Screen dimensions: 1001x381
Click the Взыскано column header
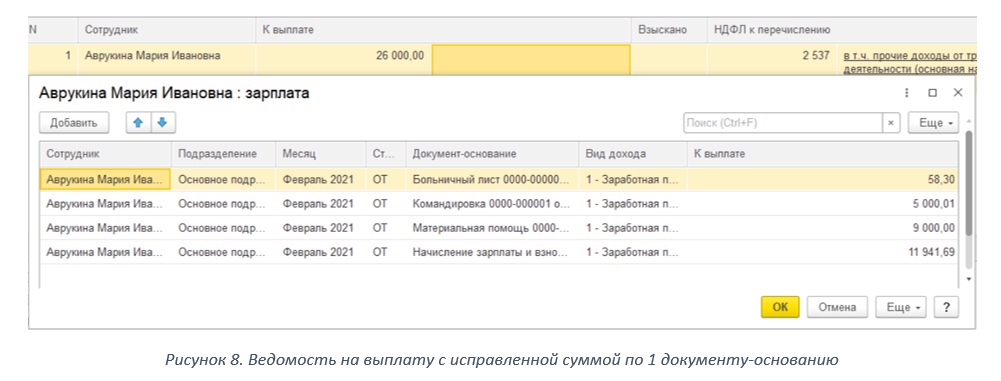[669, 30]
